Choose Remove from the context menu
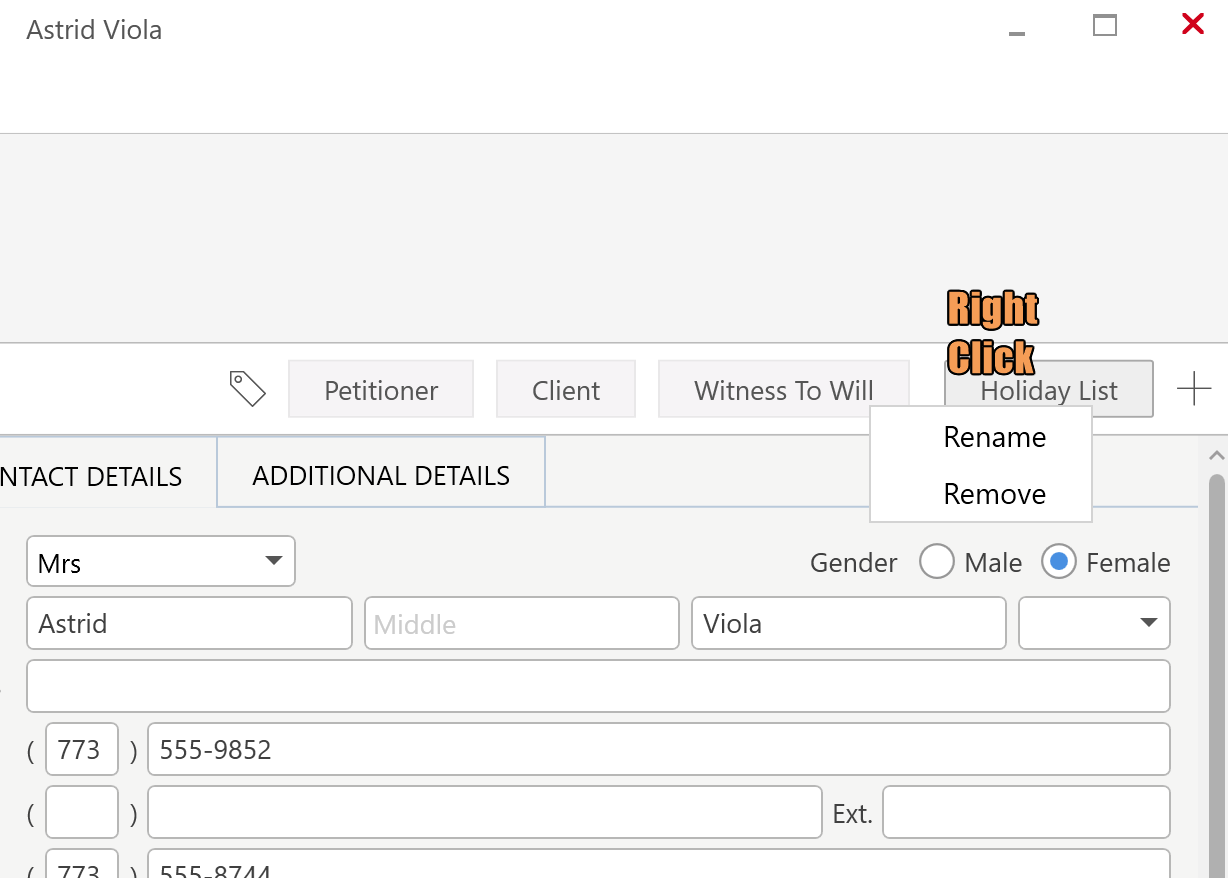The height and width of the screenshot is (878, 1228). 994,494
